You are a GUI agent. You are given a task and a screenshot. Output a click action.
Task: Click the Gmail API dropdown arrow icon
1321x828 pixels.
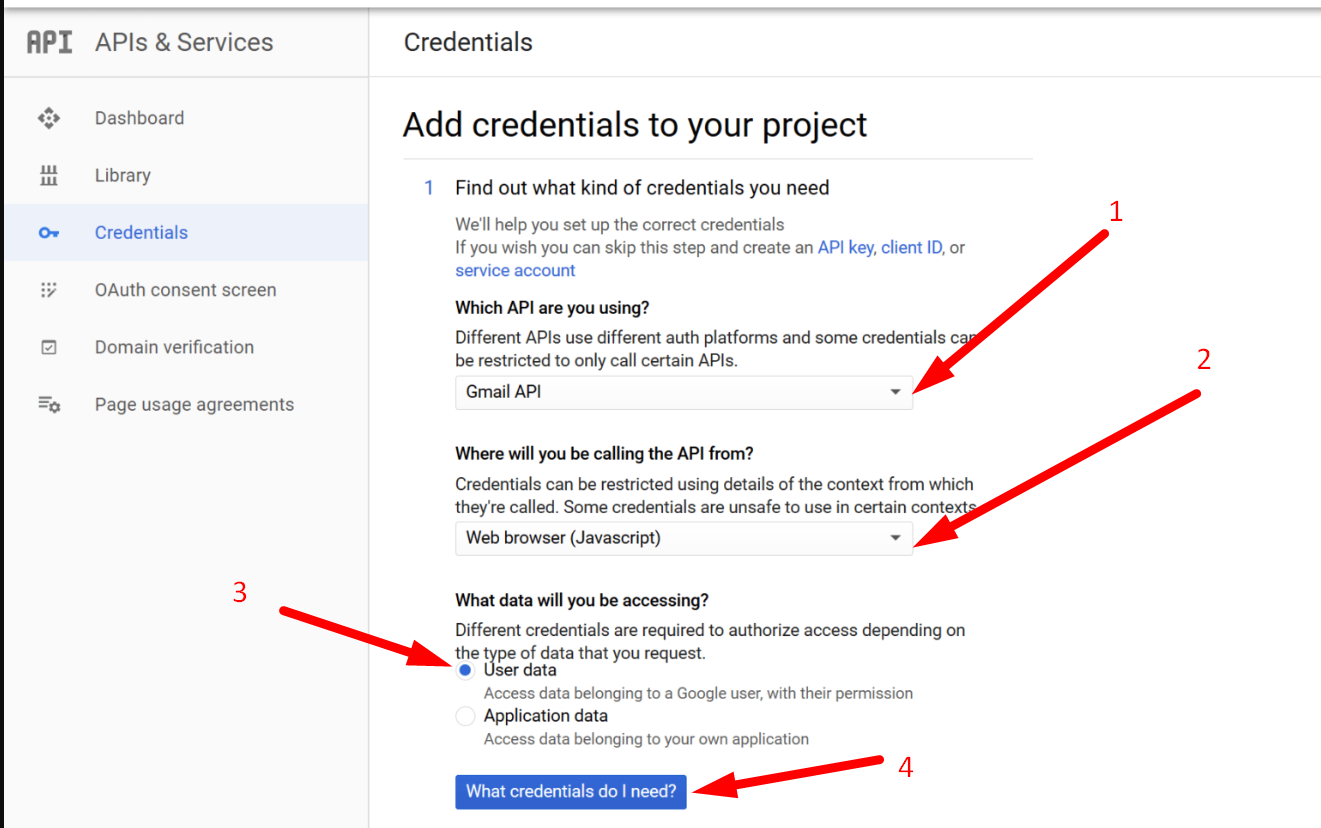(895, 392)
